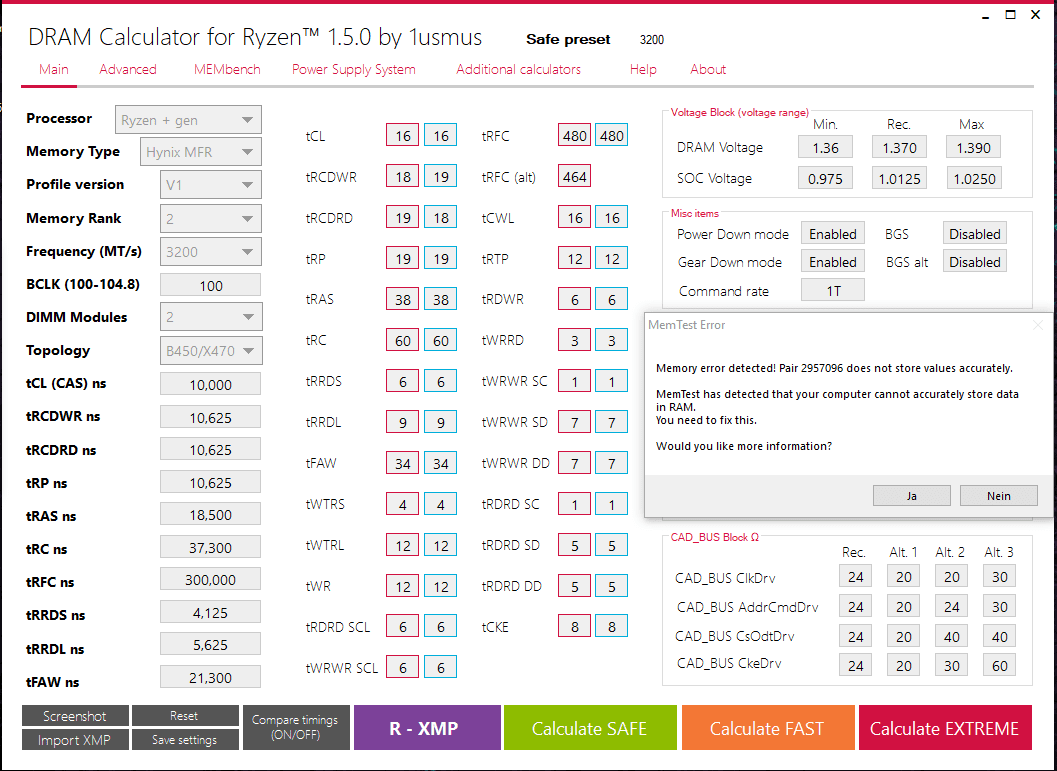This screenshot has height=771, width=1057.
Task: Click the R - XMP button
Action: (427, 728)
